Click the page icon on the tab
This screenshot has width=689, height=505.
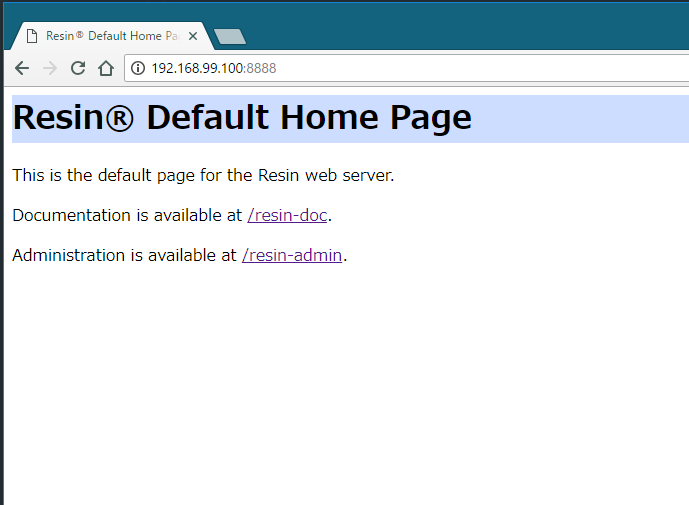(x=32, y=36)
